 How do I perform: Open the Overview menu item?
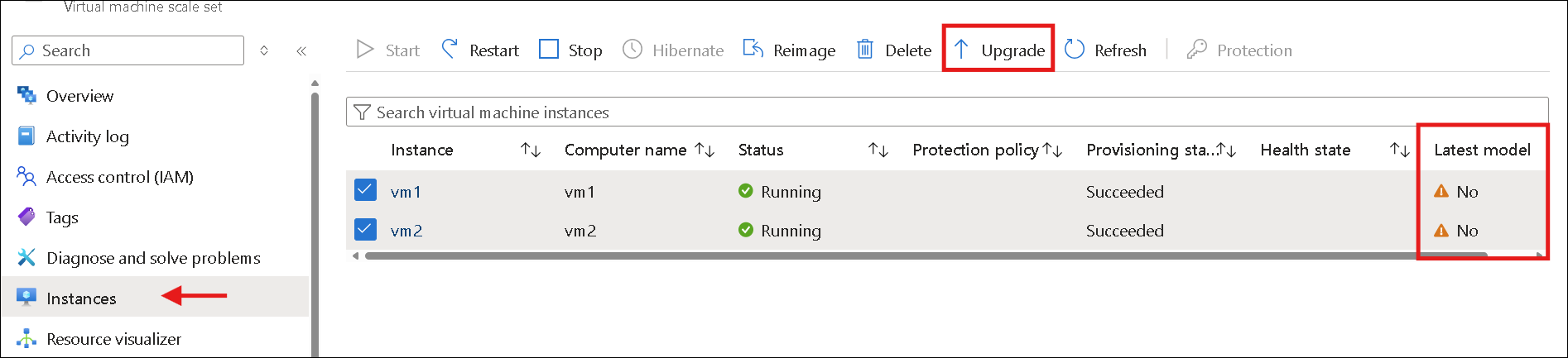click(x=79, y=96)
